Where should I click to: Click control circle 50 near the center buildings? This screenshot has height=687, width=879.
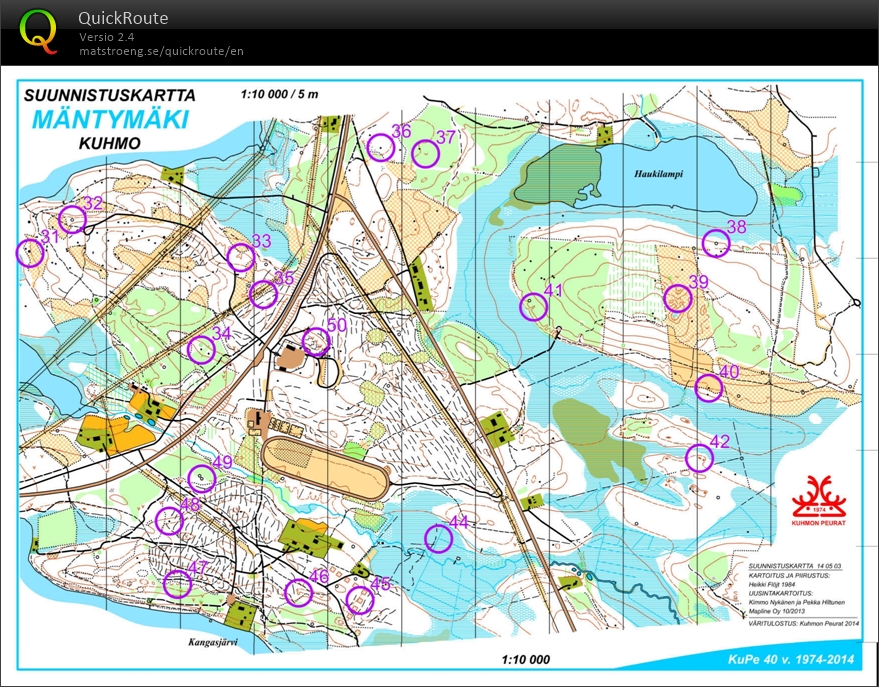click(x=316, y=341)
